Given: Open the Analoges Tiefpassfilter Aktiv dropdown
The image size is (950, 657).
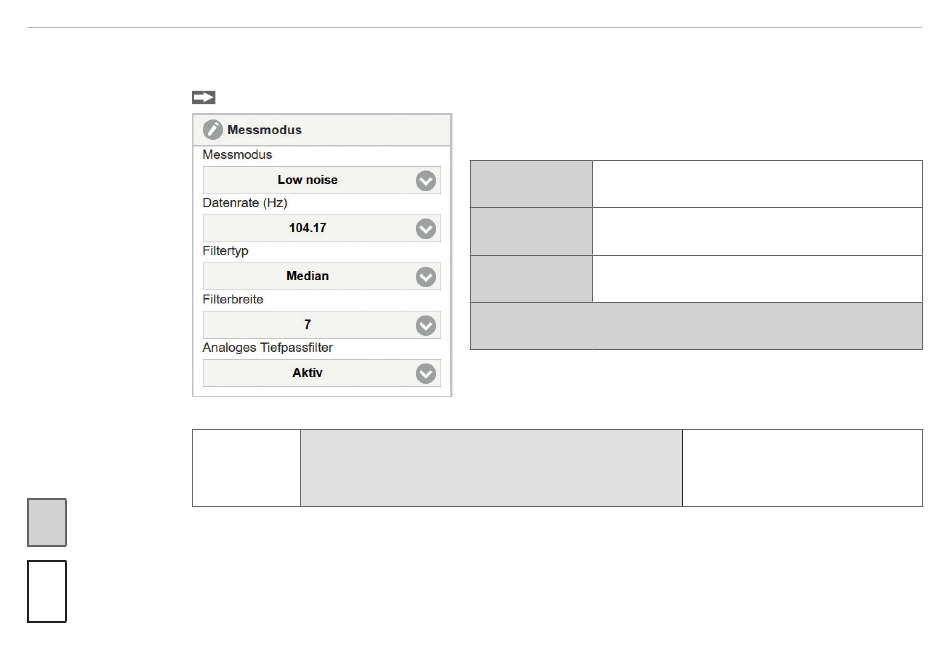Looking at the screenshot, I should pos(322,373).
